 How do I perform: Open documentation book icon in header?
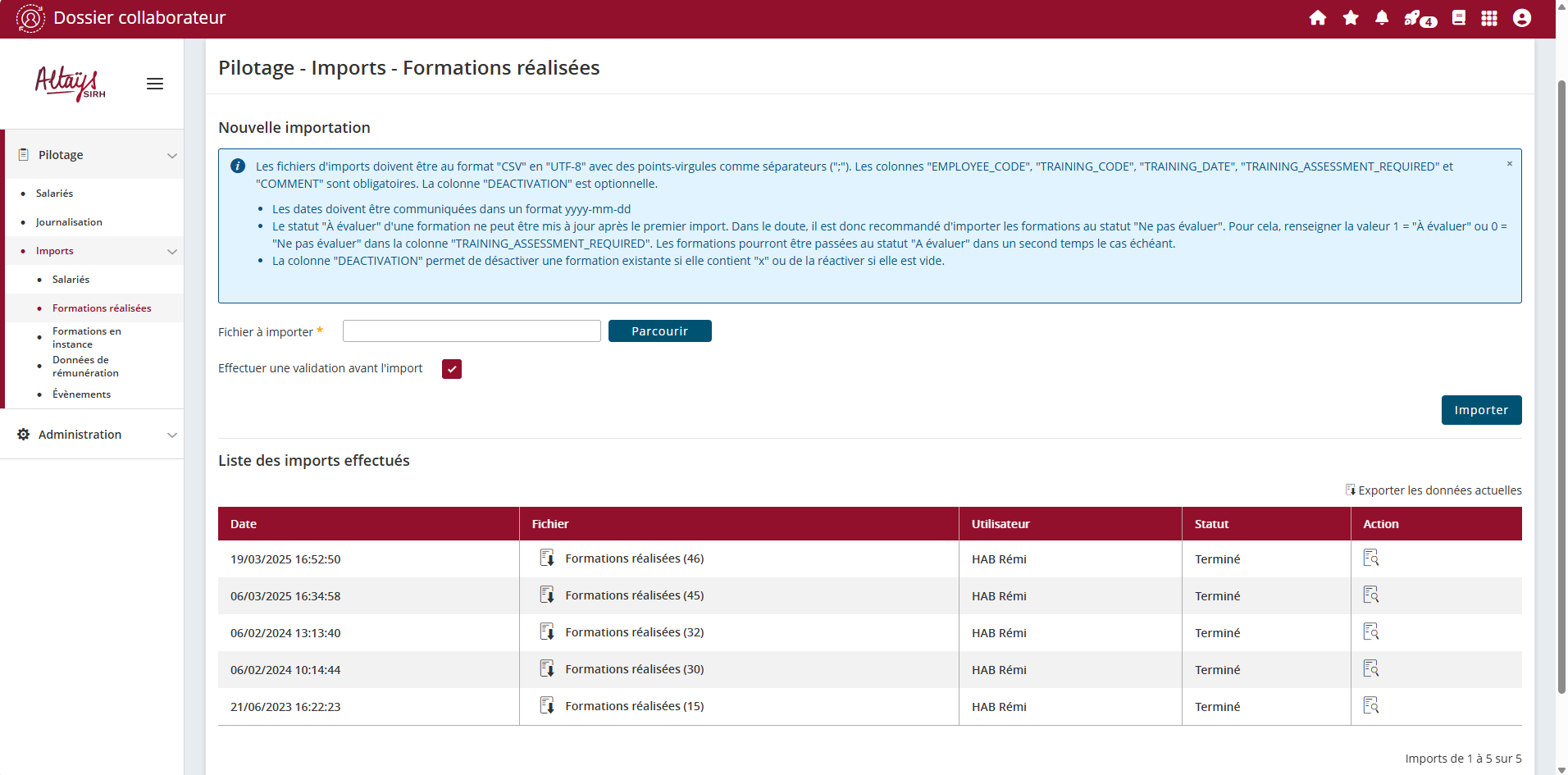(x=1458, y=18)
